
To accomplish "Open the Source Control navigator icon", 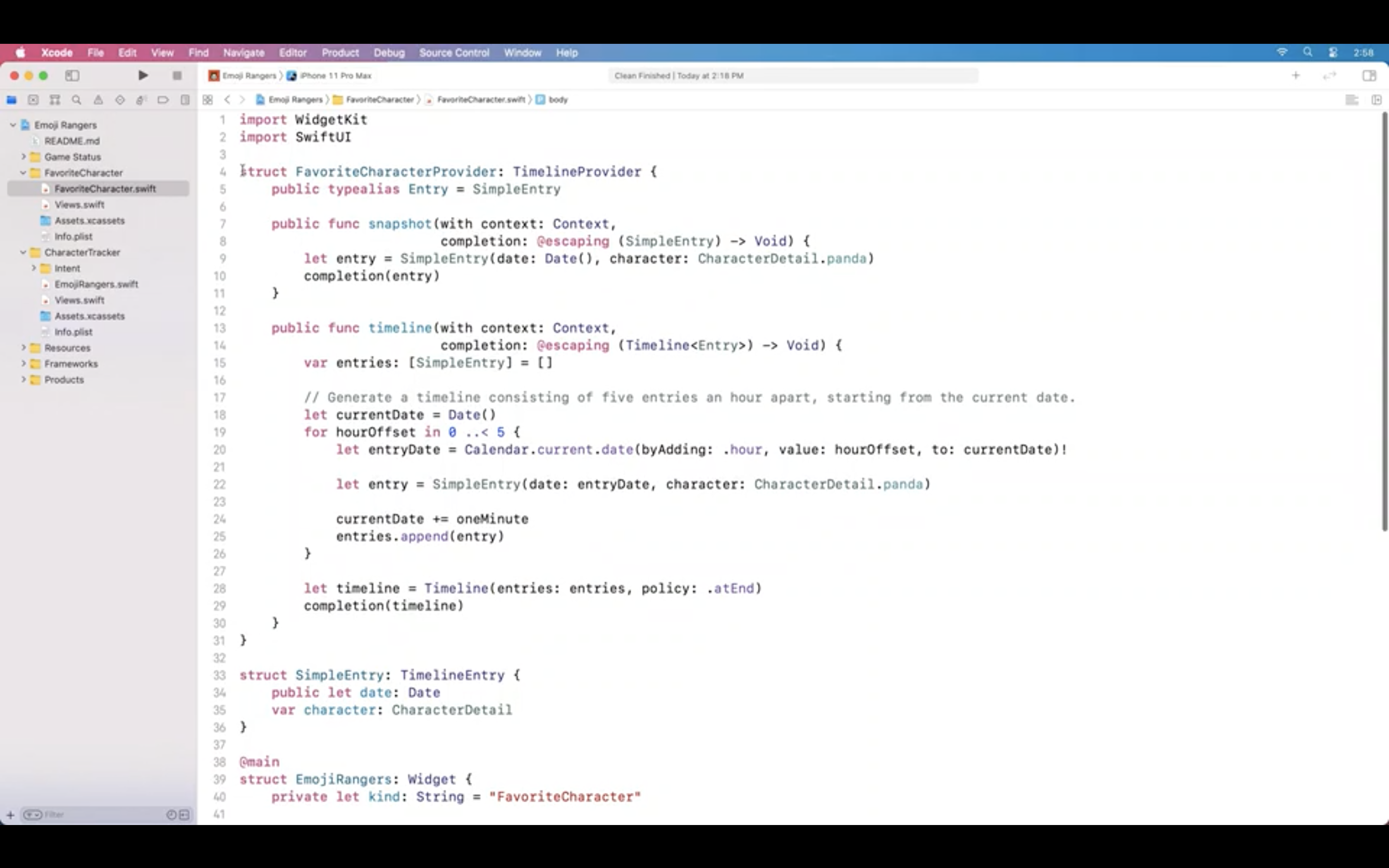I will point(33,100).
